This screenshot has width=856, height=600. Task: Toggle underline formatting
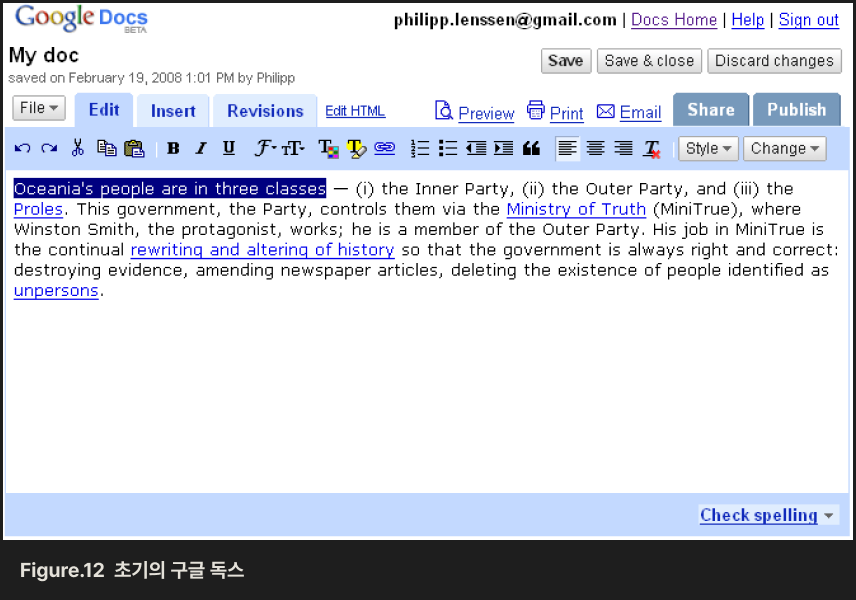(x=229, y=148)
